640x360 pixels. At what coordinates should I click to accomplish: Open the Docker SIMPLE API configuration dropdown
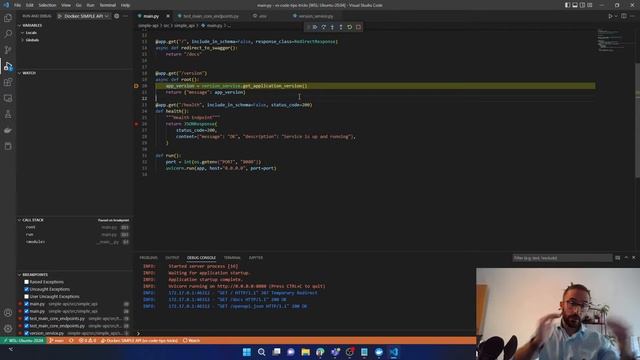(x=87, y=16)
